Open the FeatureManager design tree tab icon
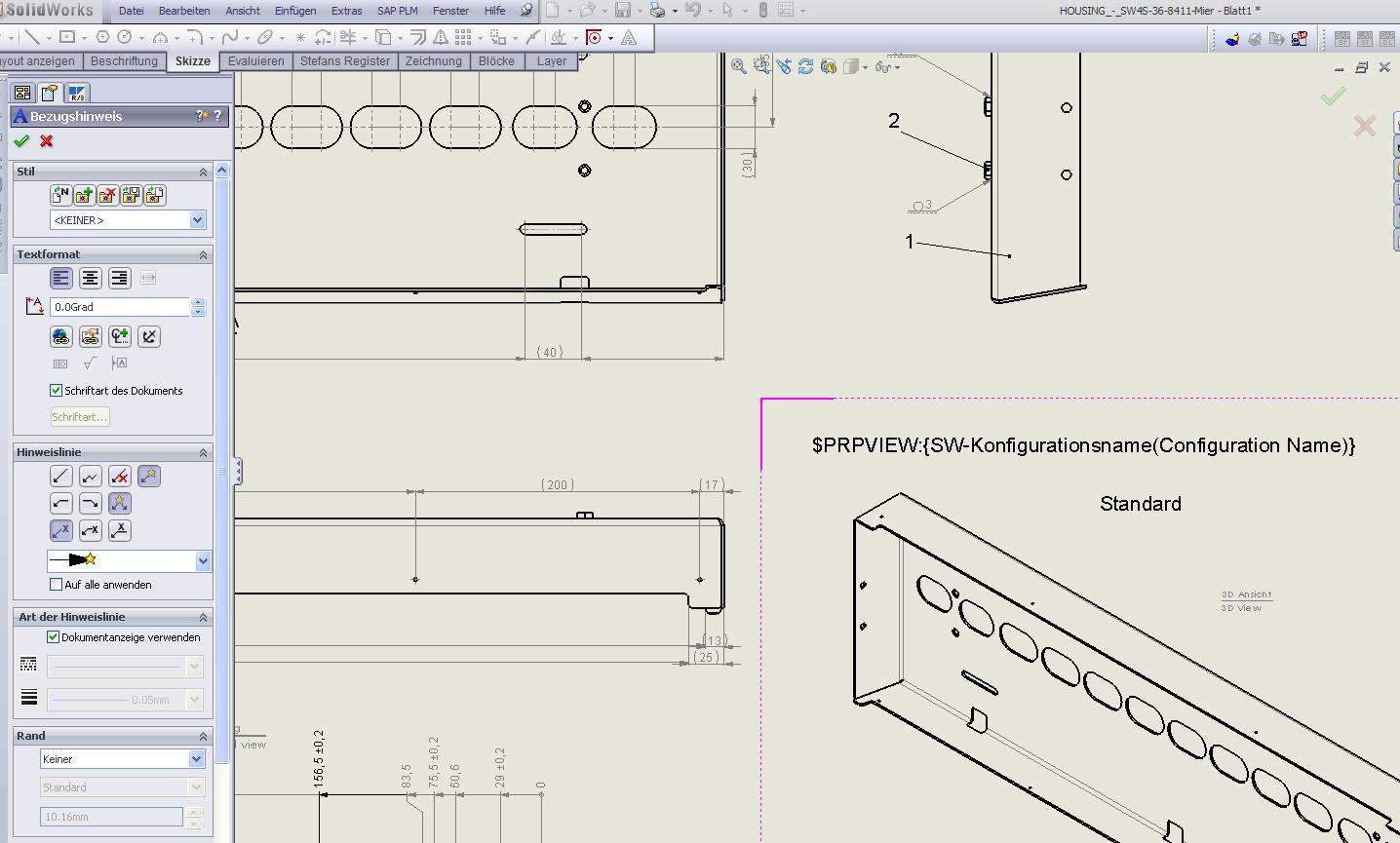Screen dimensions: 1400x843 click(22, 93)
